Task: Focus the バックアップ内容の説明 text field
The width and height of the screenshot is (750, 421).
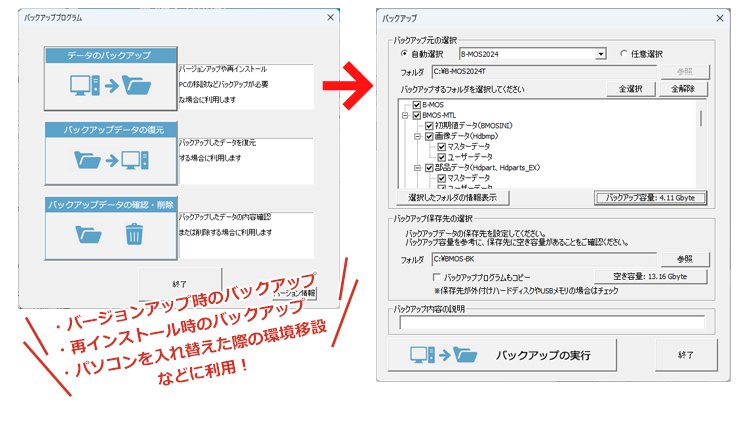Action: pyautogui.click(x=552, y=323)
